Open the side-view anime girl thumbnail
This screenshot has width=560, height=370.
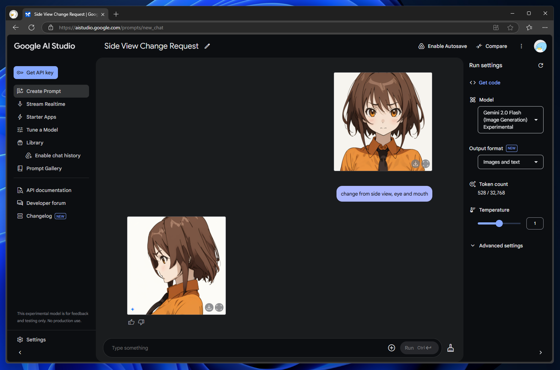pos(176,265)
